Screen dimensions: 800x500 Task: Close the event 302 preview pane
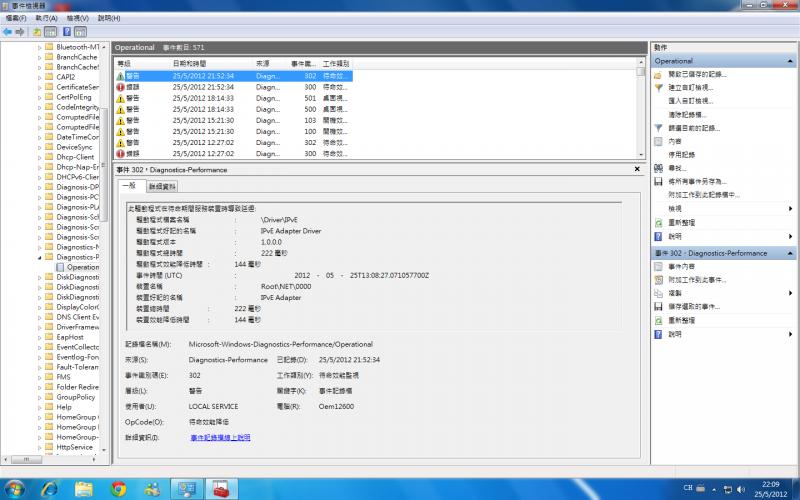click(636, 171)
